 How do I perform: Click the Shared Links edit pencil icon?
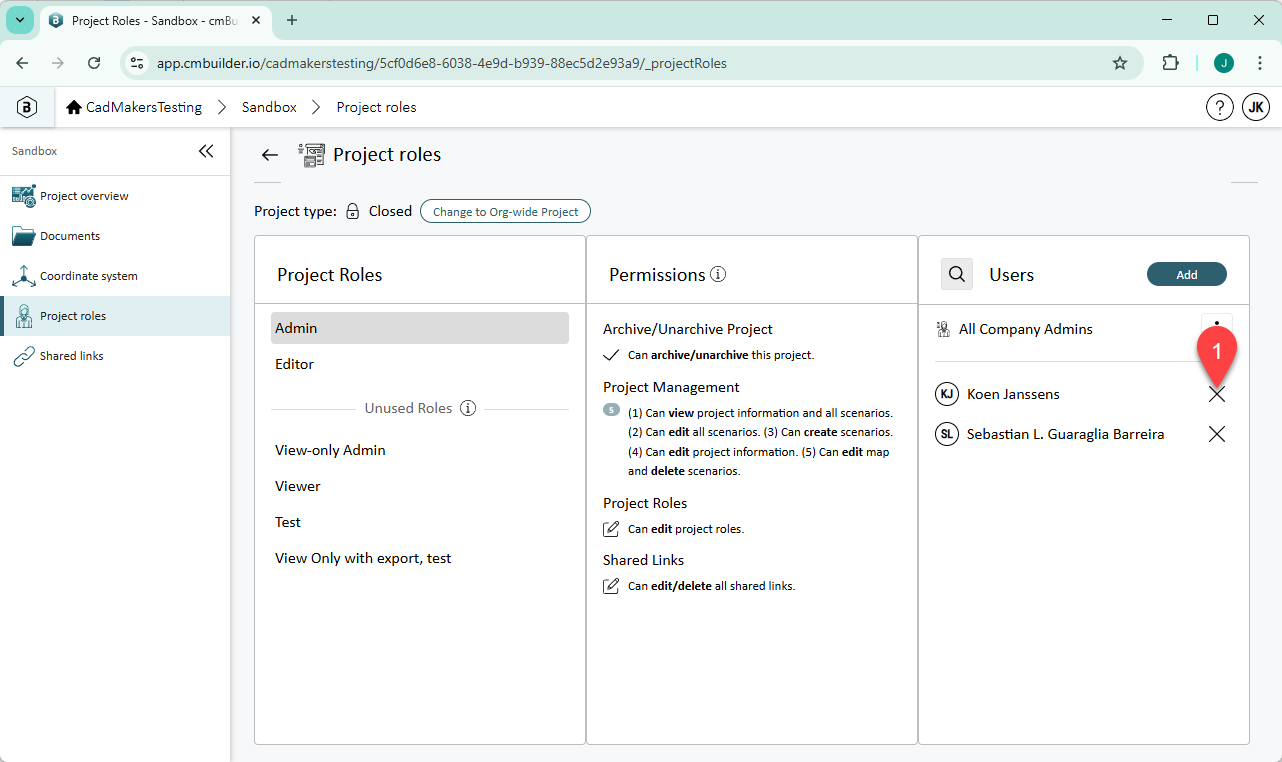611,586
